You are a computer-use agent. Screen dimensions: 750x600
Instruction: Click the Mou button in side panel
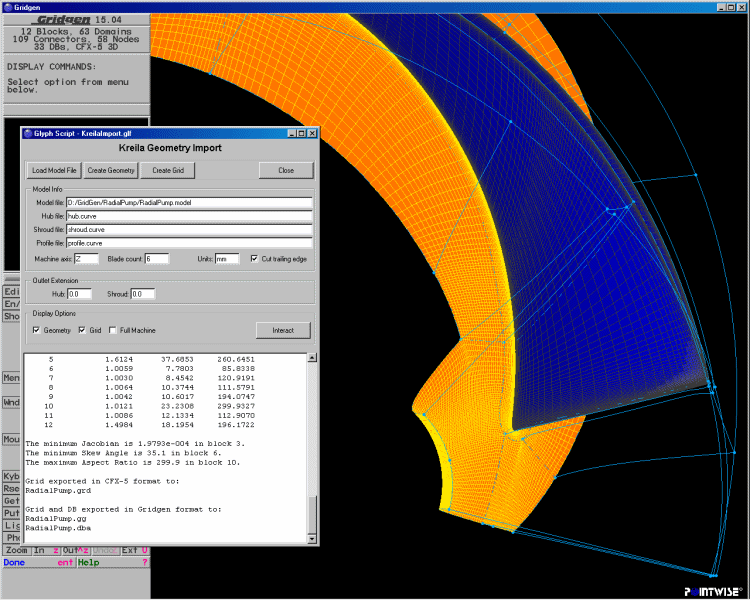12,439
